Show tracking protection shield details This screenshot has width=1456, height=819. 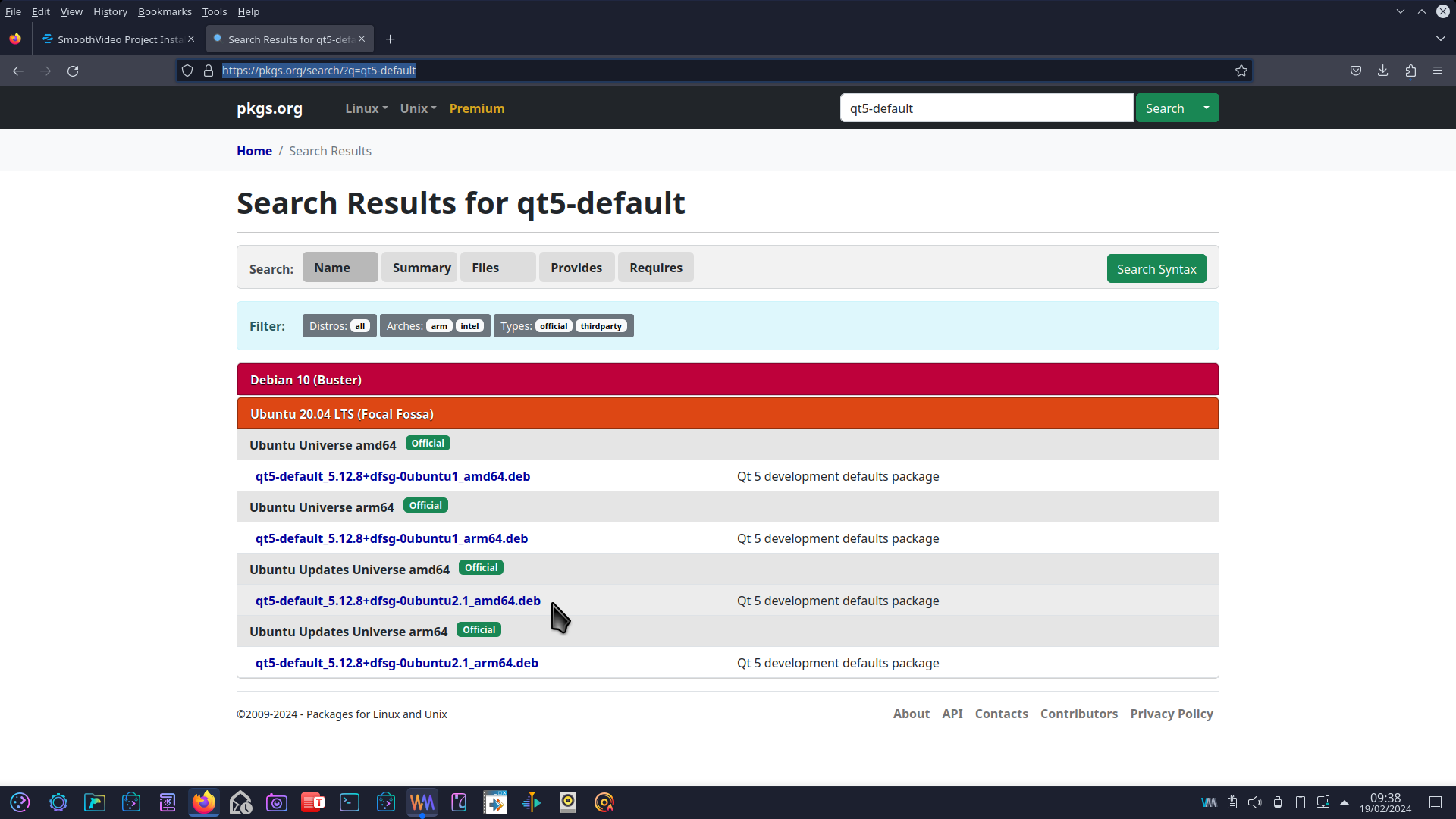(x=187, y=71)
